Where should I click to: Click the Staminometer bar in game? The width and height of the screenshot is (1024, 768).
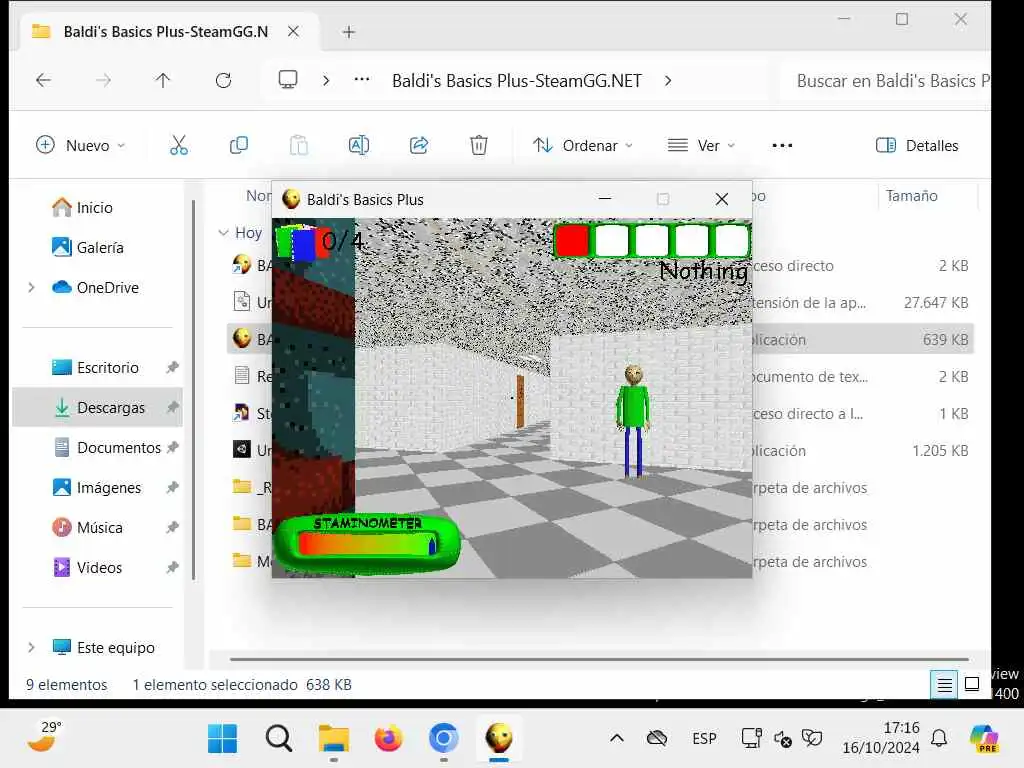(x=367, y=543)
